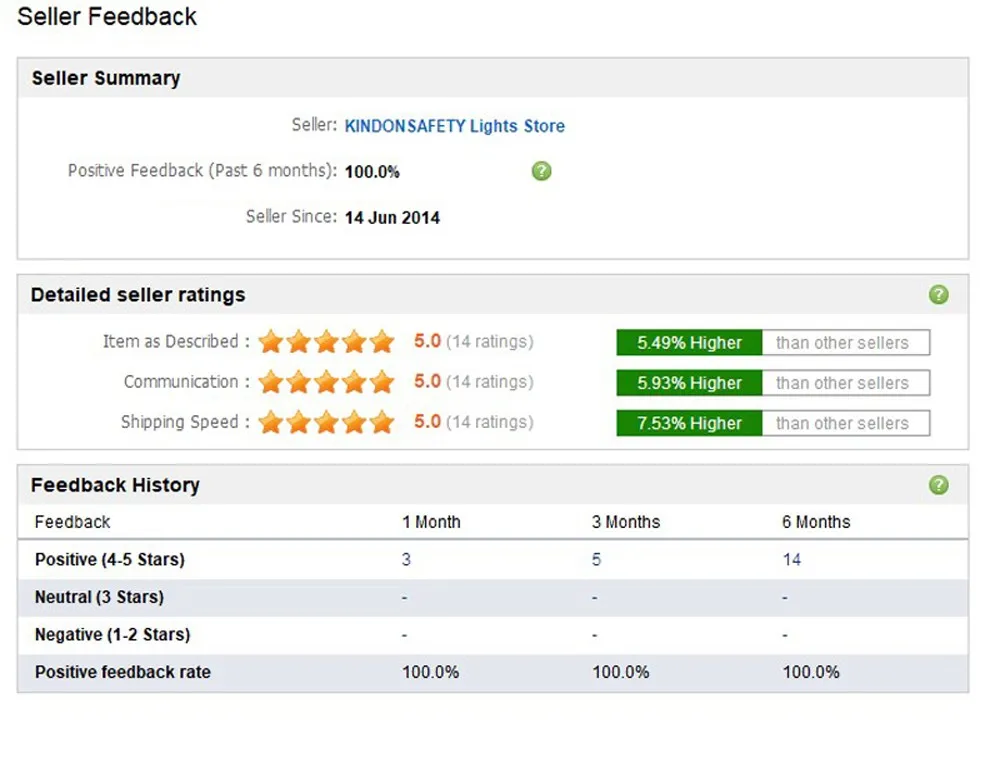Screen dimensions: 1000x778
Task: Click the Communication star rating
Action: (x=326, y=382)
